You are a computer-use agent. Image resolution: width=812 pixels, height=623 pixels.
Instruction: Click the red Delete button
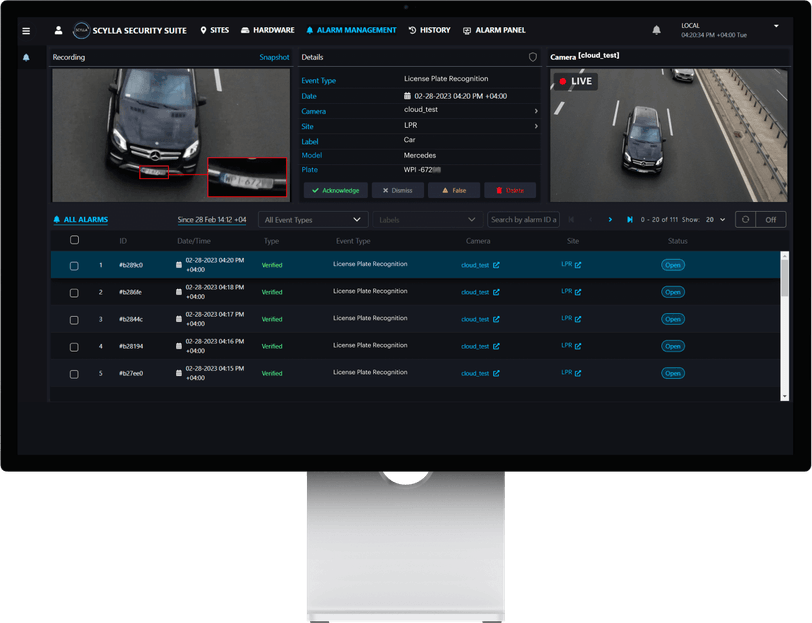pyautogui.click(x=510, y=191)
